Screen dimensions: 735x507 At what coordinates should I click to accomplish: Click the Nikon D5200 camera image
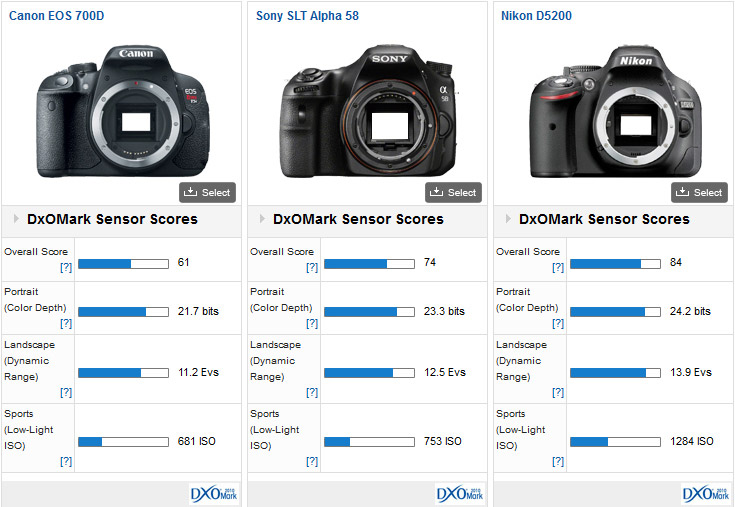coord(615,112)
